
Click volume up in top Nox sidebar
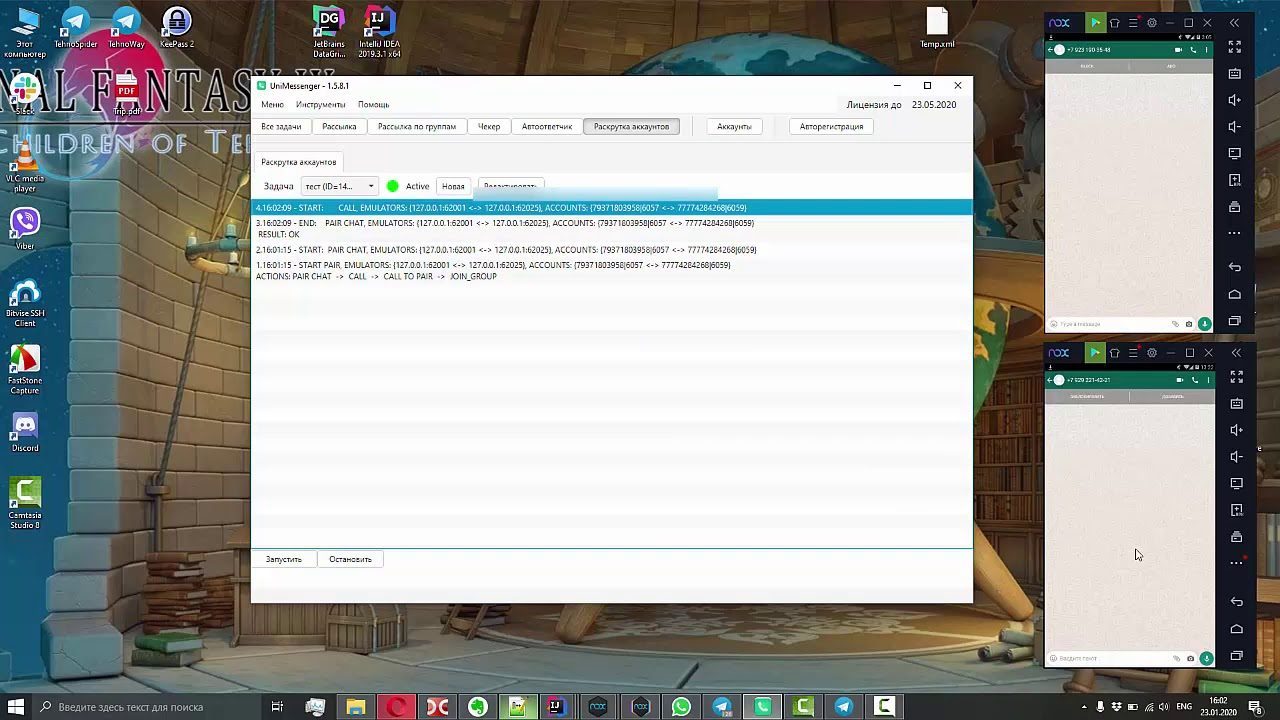tap(1235, 100)
